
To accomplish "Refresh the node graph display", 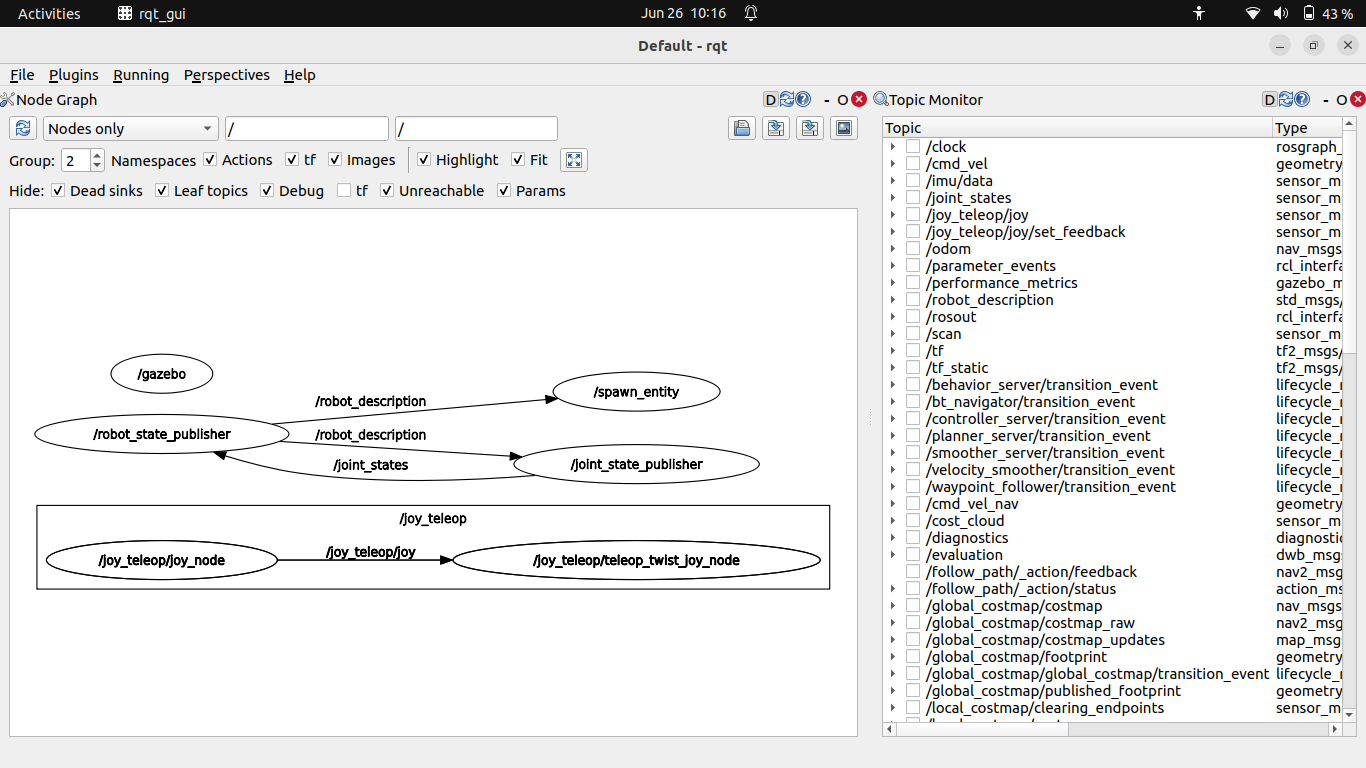I will click(22, 128).
